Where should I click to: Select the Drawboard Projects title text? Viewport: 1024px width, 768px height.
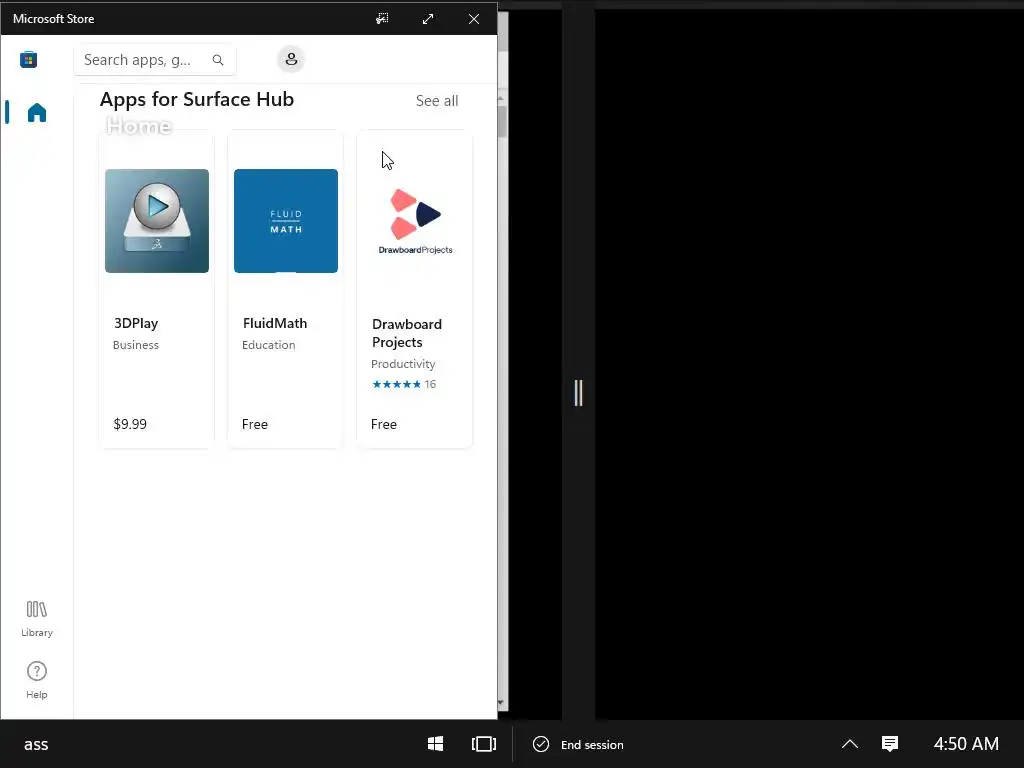click(x=407, y=333)
